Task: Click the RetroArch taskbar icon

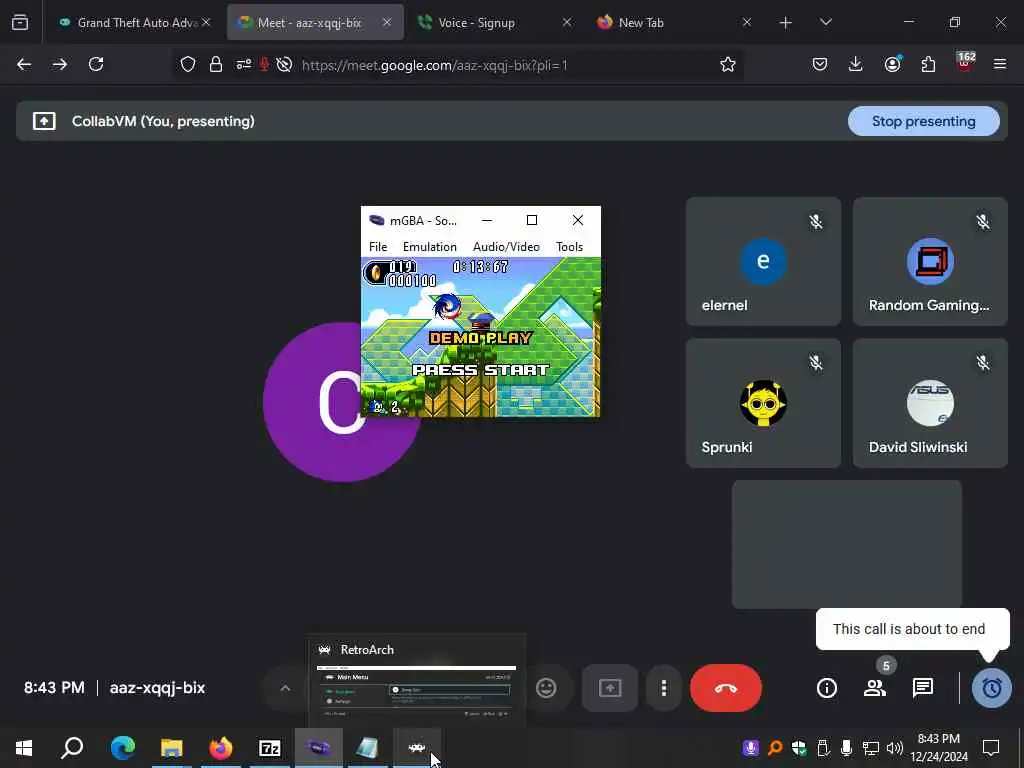Action: click(417, 748)
